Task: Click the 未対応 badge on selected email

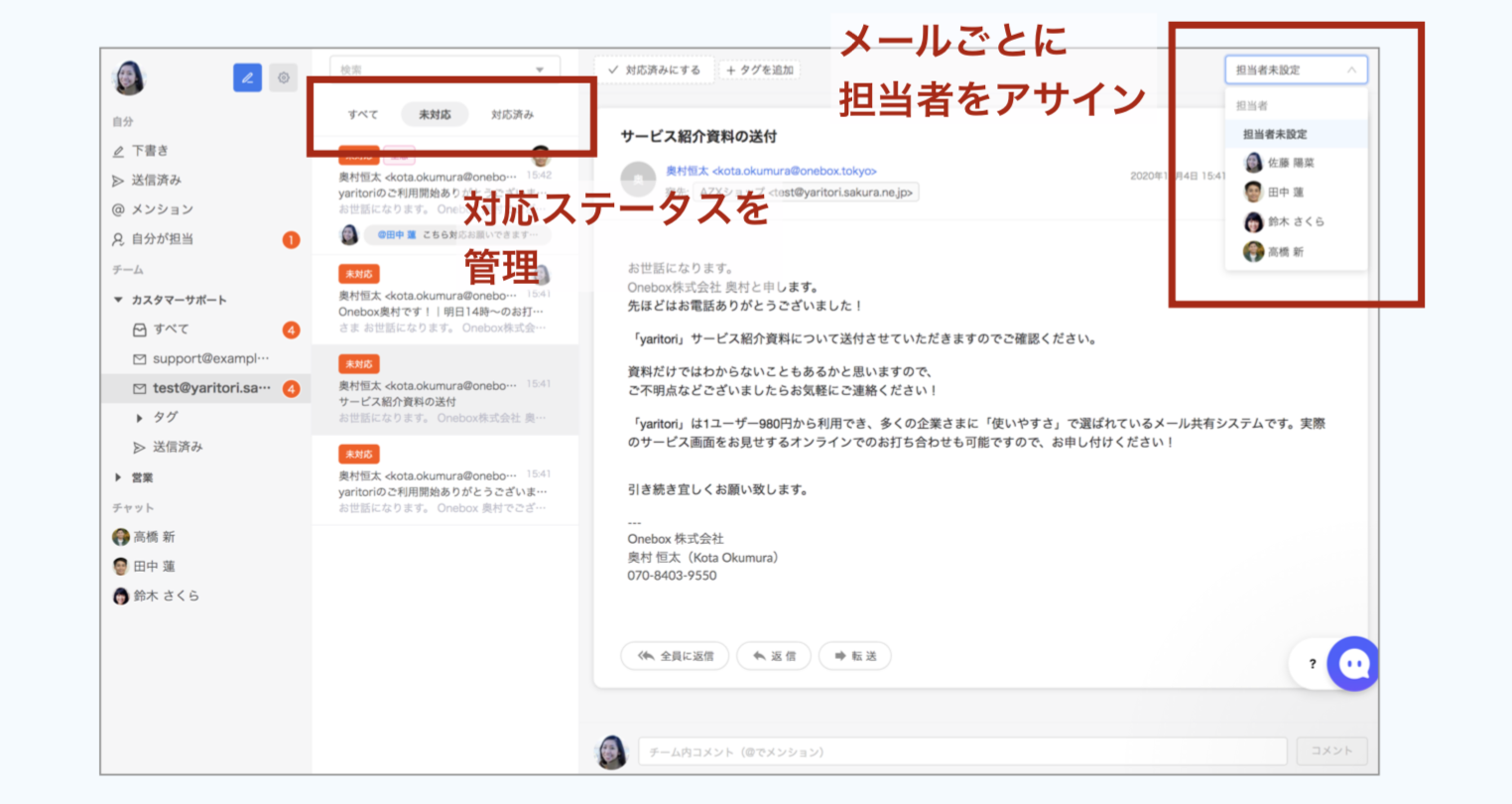Action: (358, 364)
